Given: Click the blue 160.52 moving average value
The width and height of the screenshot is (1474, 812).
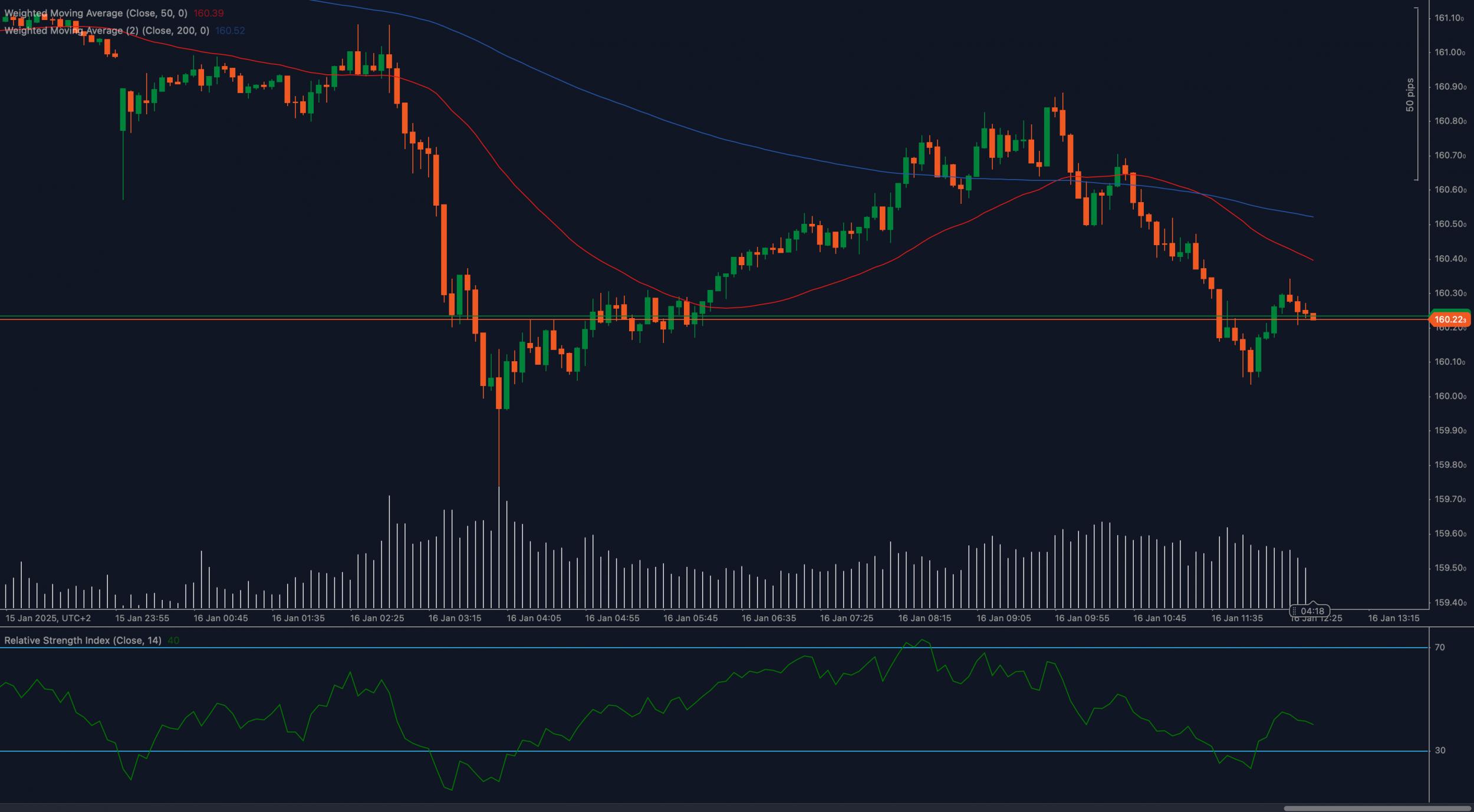Looking at the screenshot, I should [230, 31].
